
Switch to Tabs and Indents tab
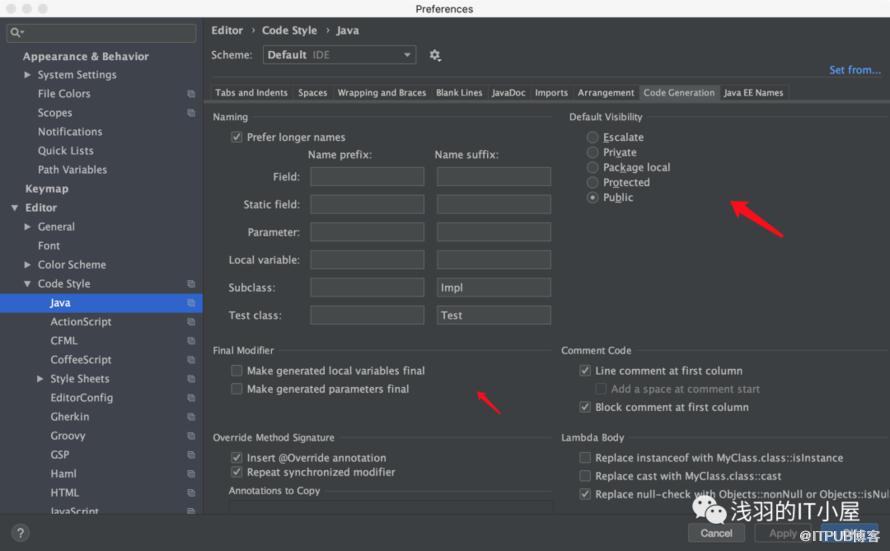click(x=251, y=92)
